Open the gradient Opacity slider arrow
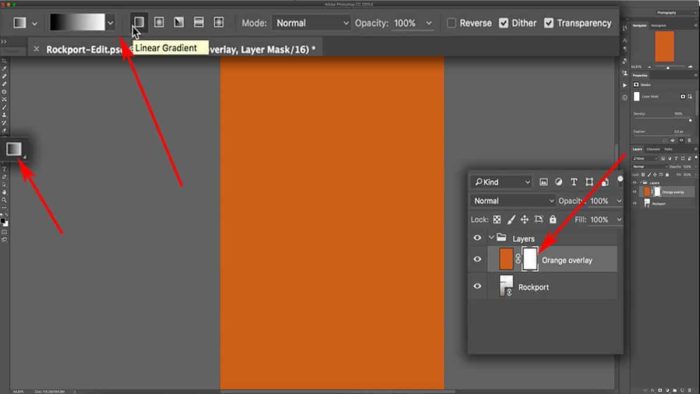 pyautogui.click(x=429, y=23)
